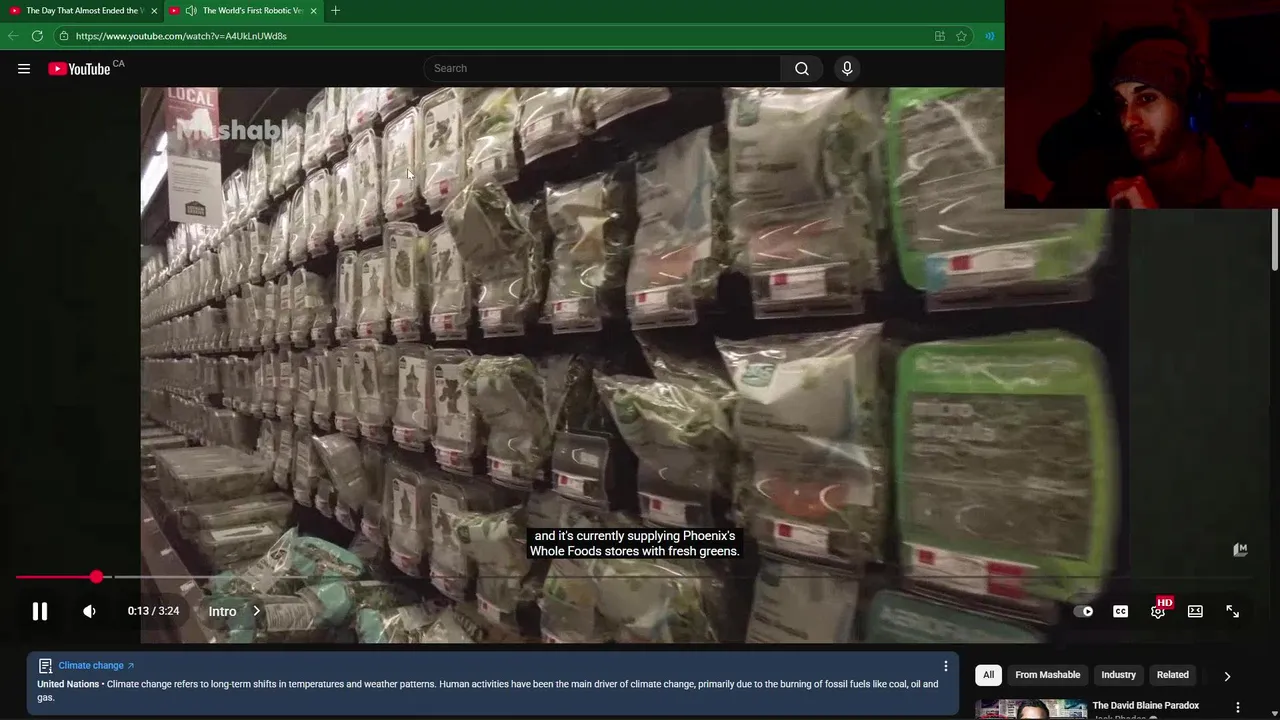
Task: Open video settings gear
Action: [x=1158, y=611]
